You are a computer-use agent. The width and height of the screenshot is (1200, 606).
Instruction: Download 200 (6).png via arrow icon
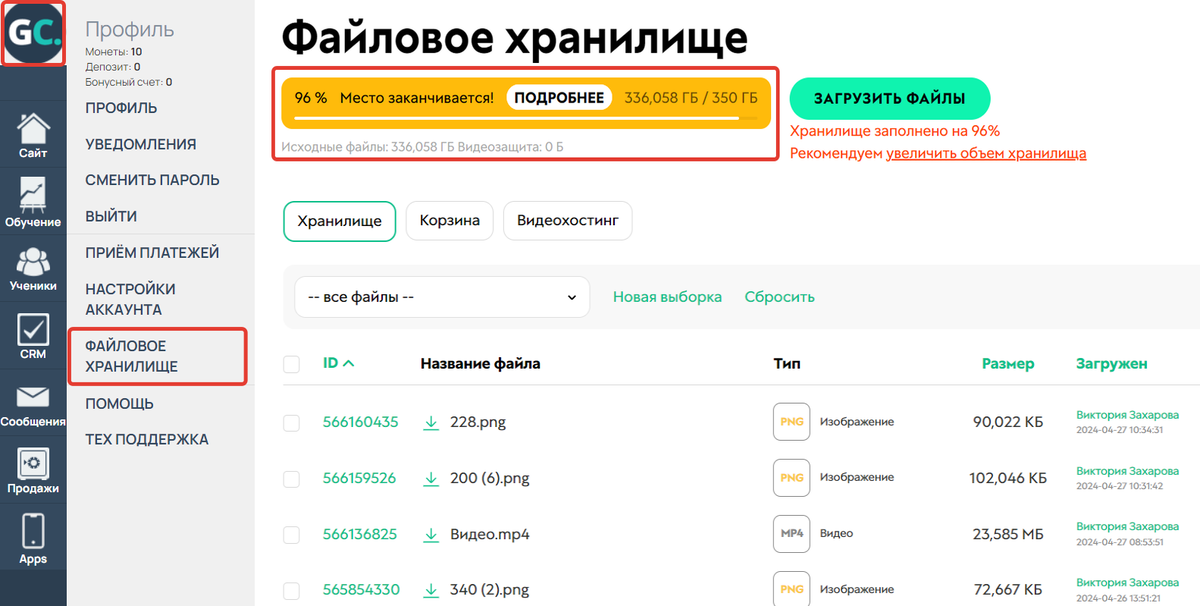pos(431,478)
